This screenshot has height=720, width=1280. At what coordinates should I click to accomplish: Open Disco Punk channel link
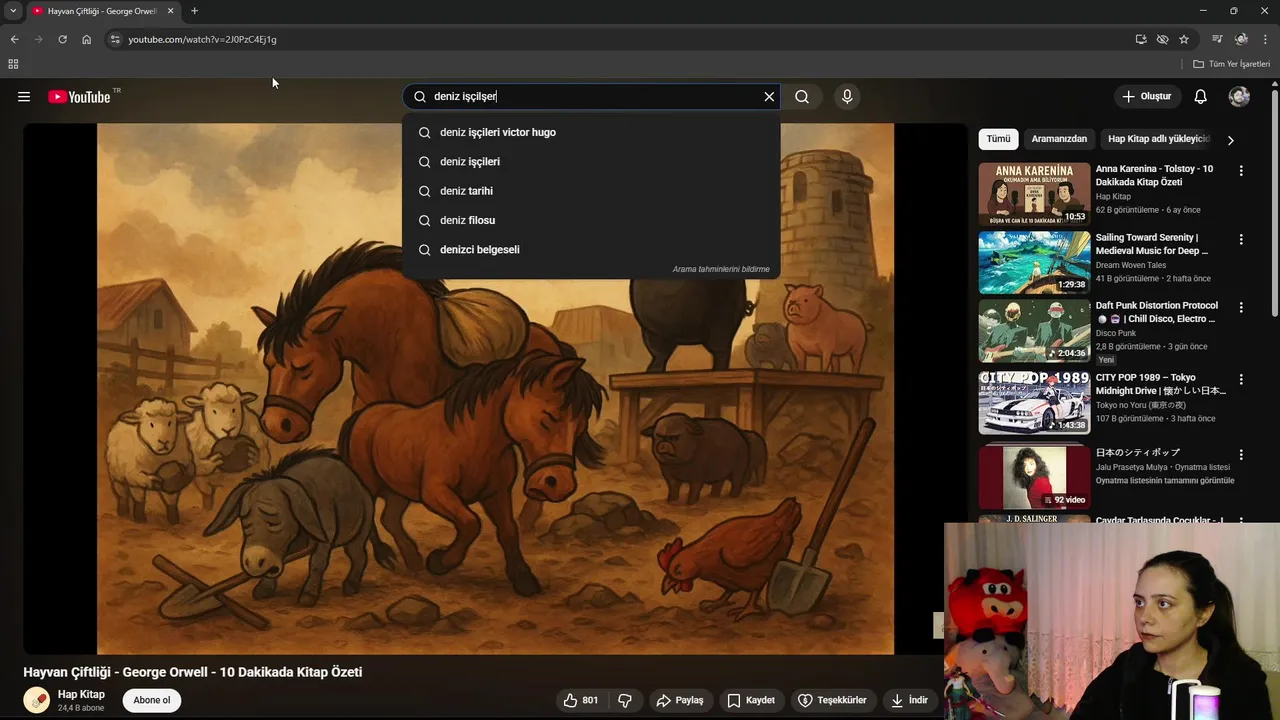pyautogui.click(x=1116, y=333)
